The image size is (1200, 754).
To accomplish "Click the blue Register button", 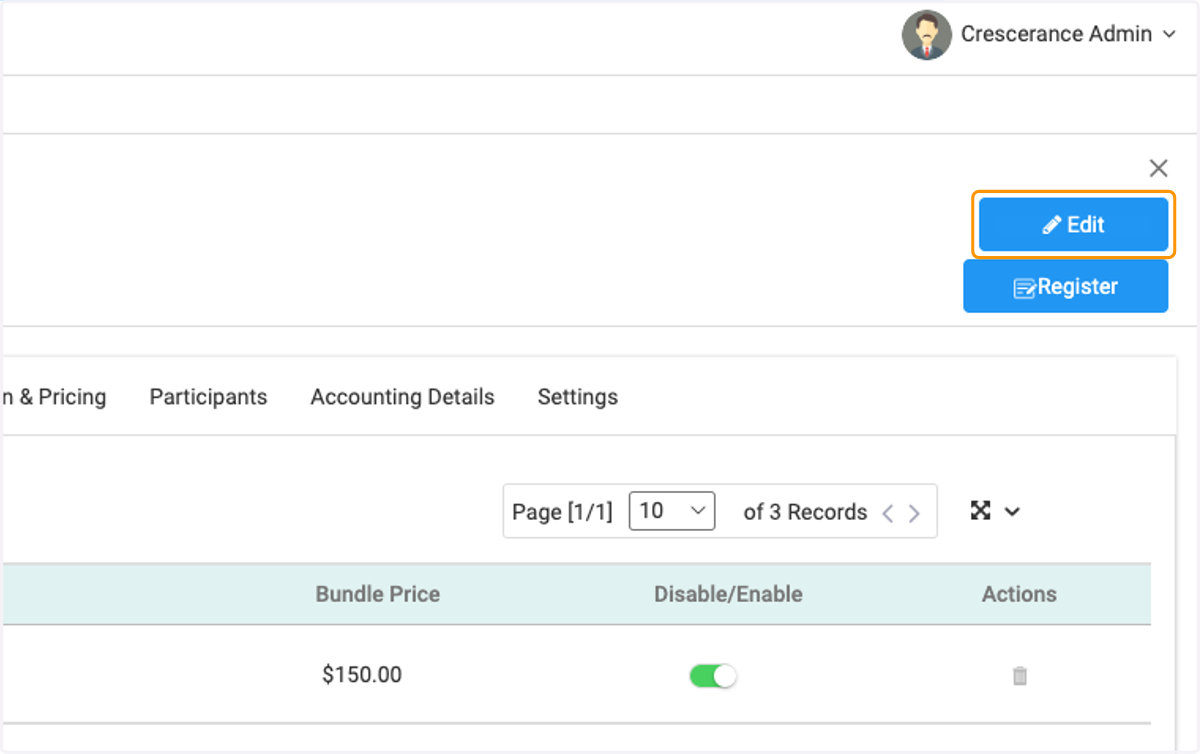I will [x=1065, y=287].
